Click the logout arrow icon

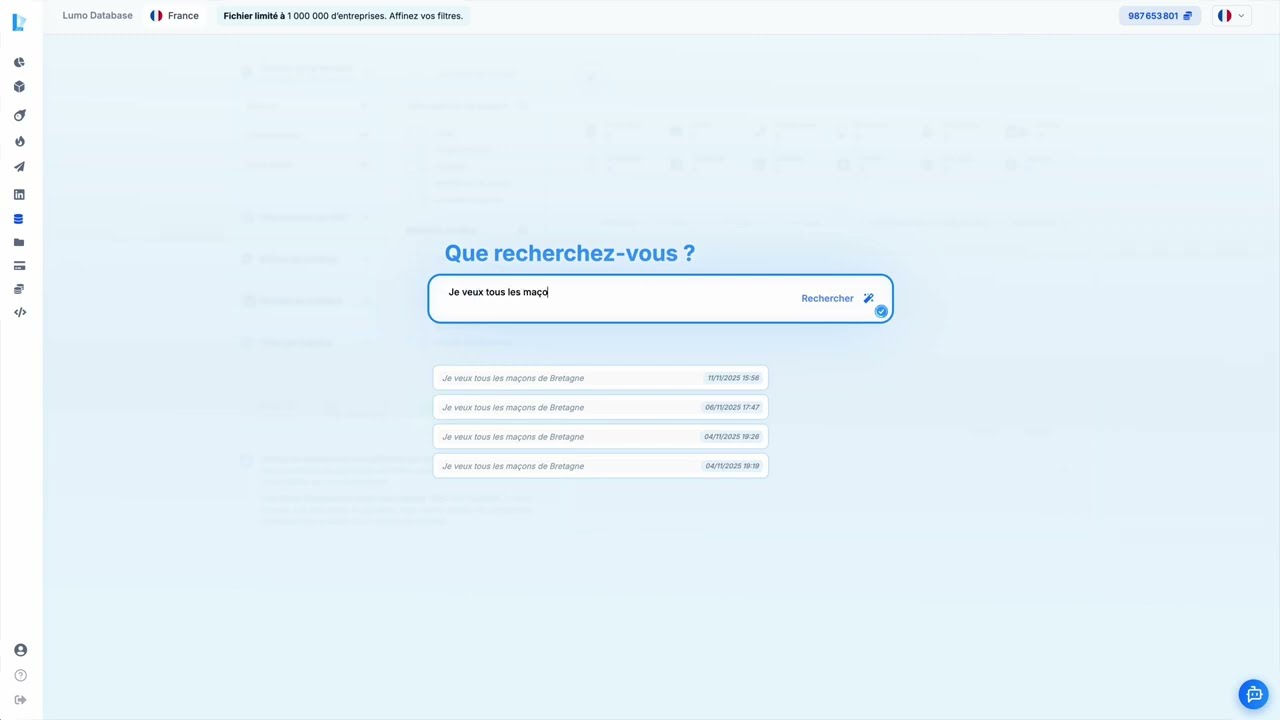point(20,700)
